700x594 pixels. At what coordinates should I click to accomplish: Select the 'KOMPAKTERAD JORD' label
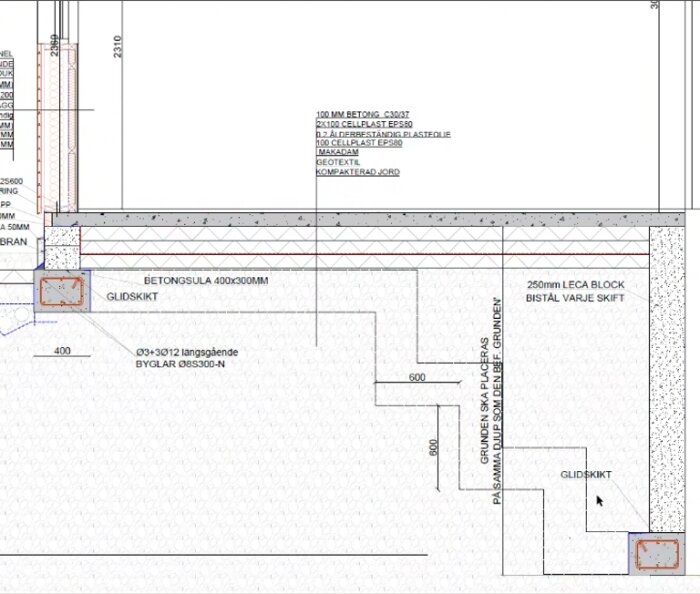point(358,172)
